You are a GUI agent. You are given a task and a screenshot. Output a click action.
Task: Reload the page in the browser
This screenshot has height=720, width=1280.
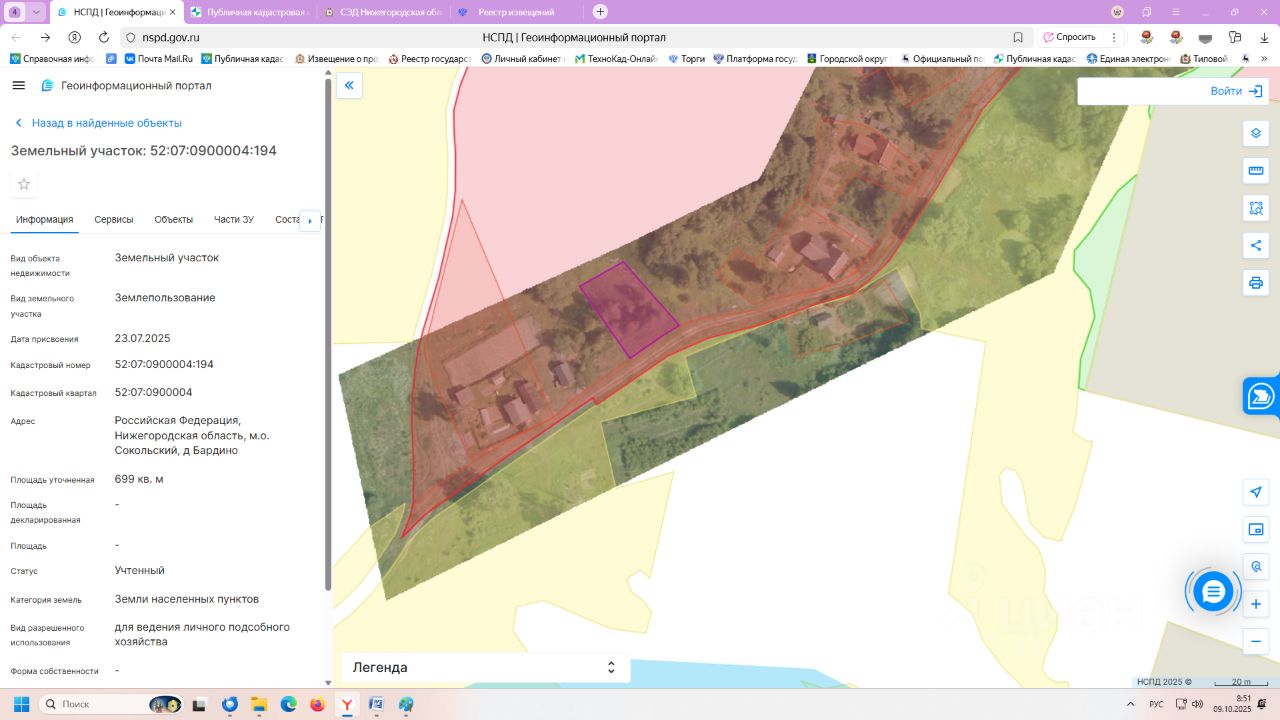103,37
